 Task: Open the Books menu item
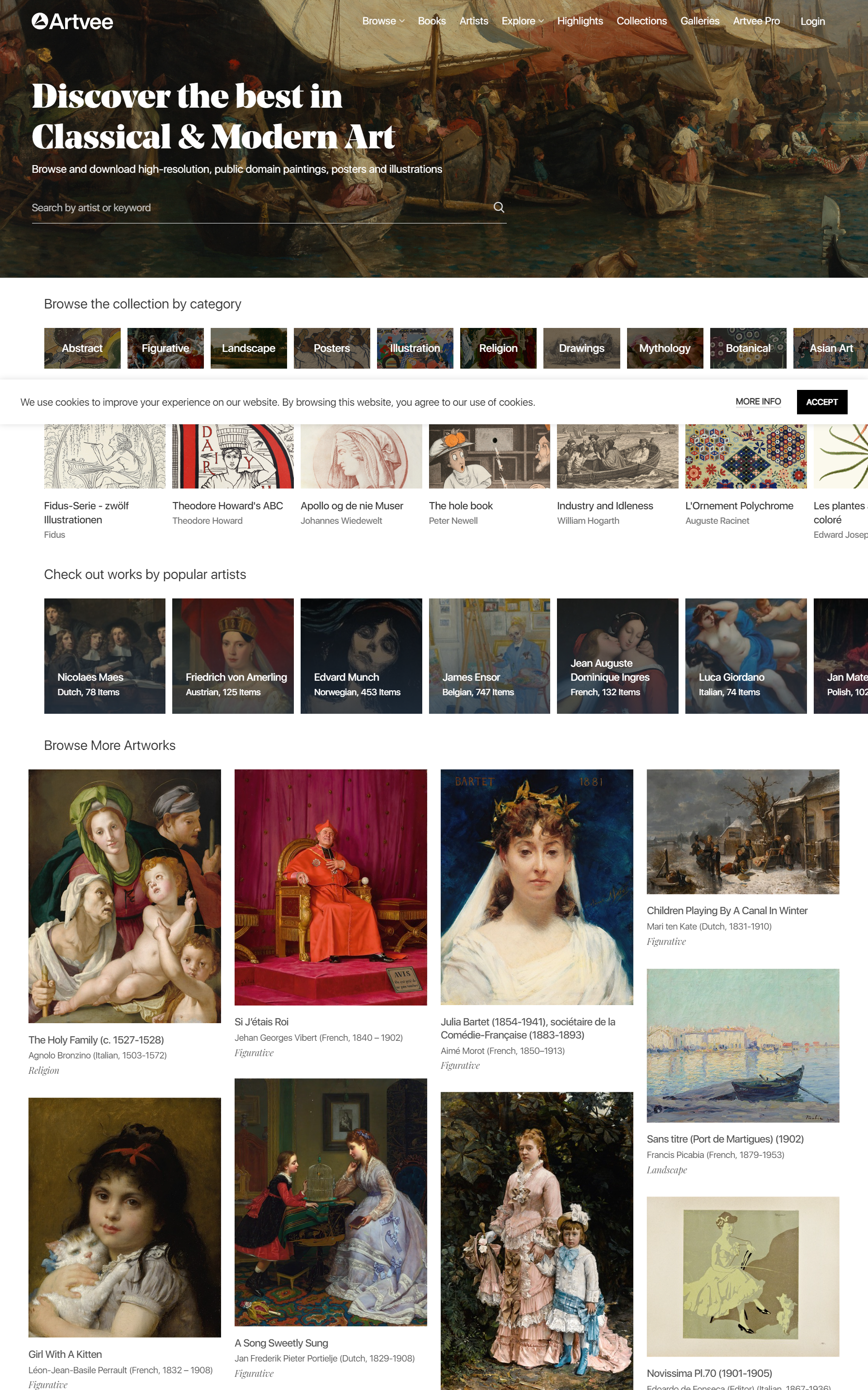432,21
